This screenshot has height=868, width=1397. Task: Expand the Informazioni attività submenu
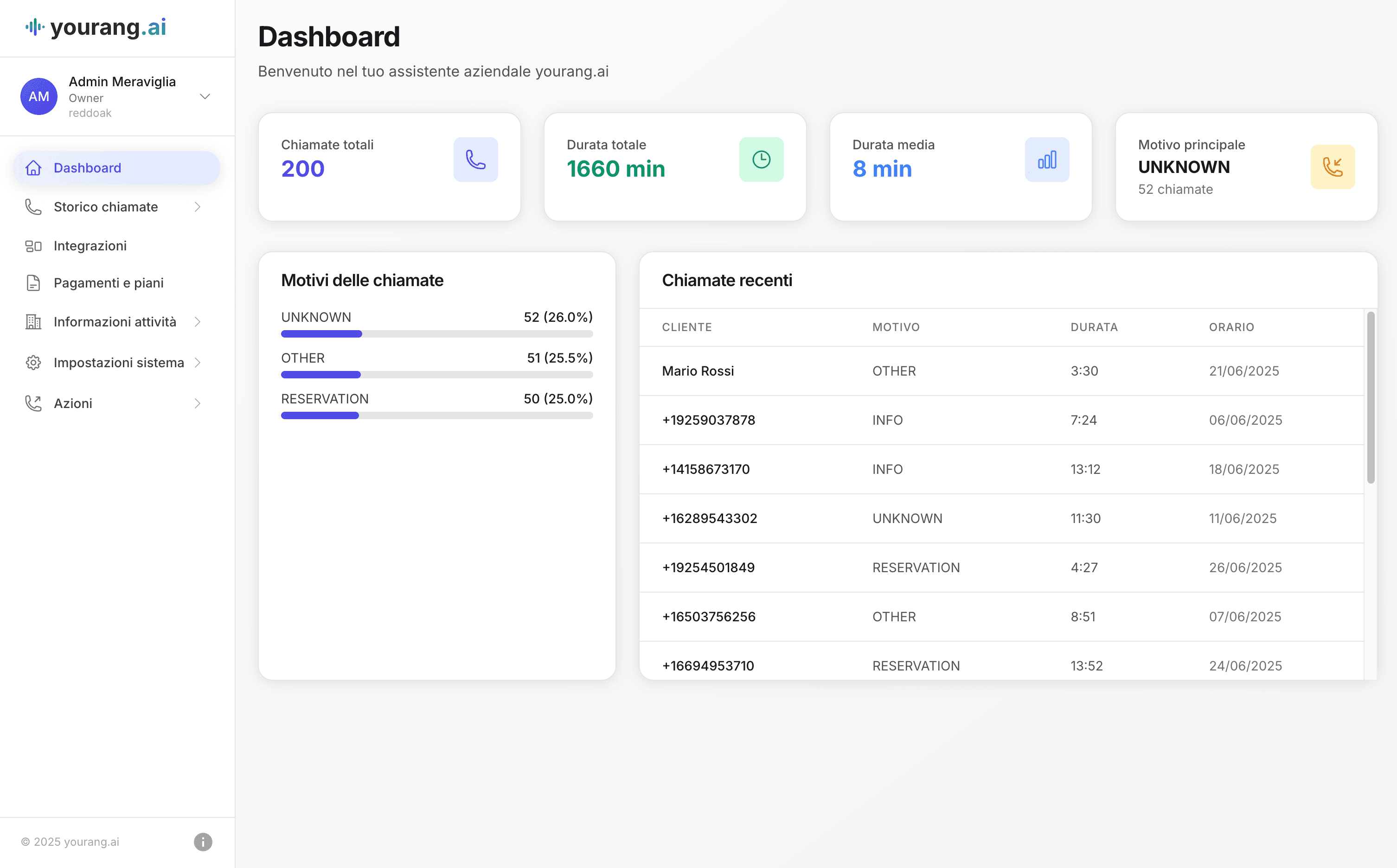coord(198,321)
